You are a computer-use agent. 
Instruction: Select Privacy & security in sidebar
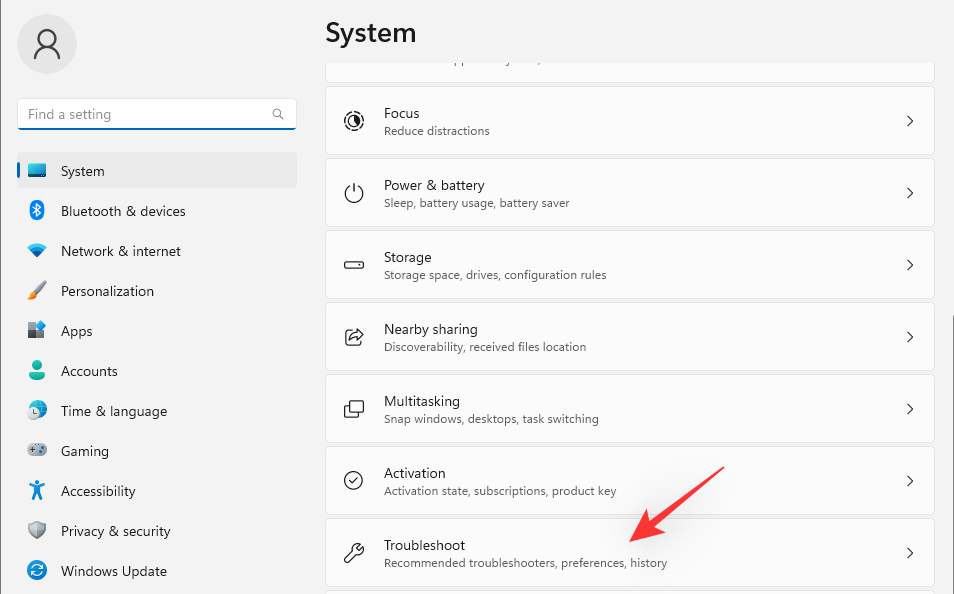115,531
